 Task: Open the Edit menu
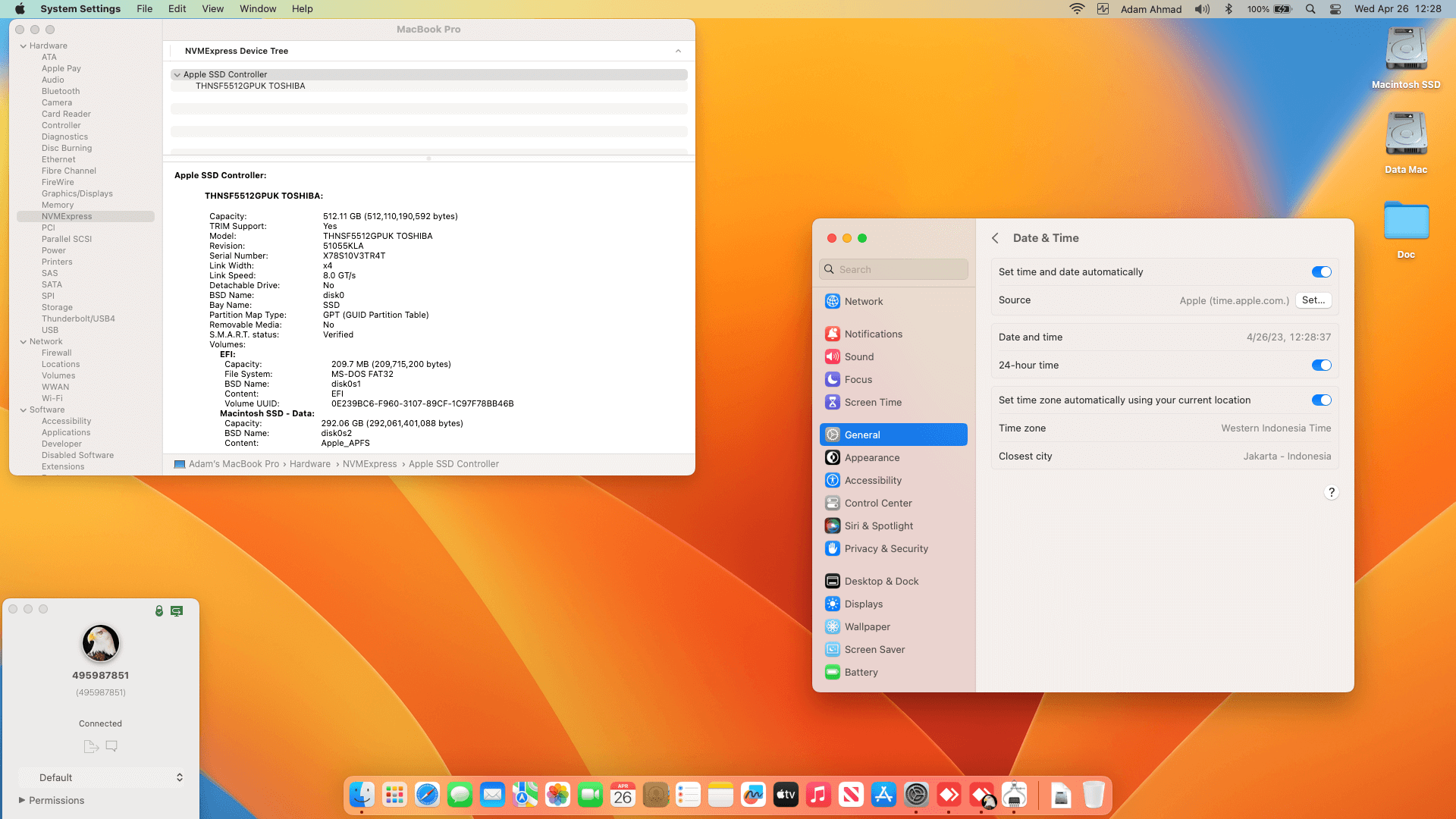click(x=177, y=9)
